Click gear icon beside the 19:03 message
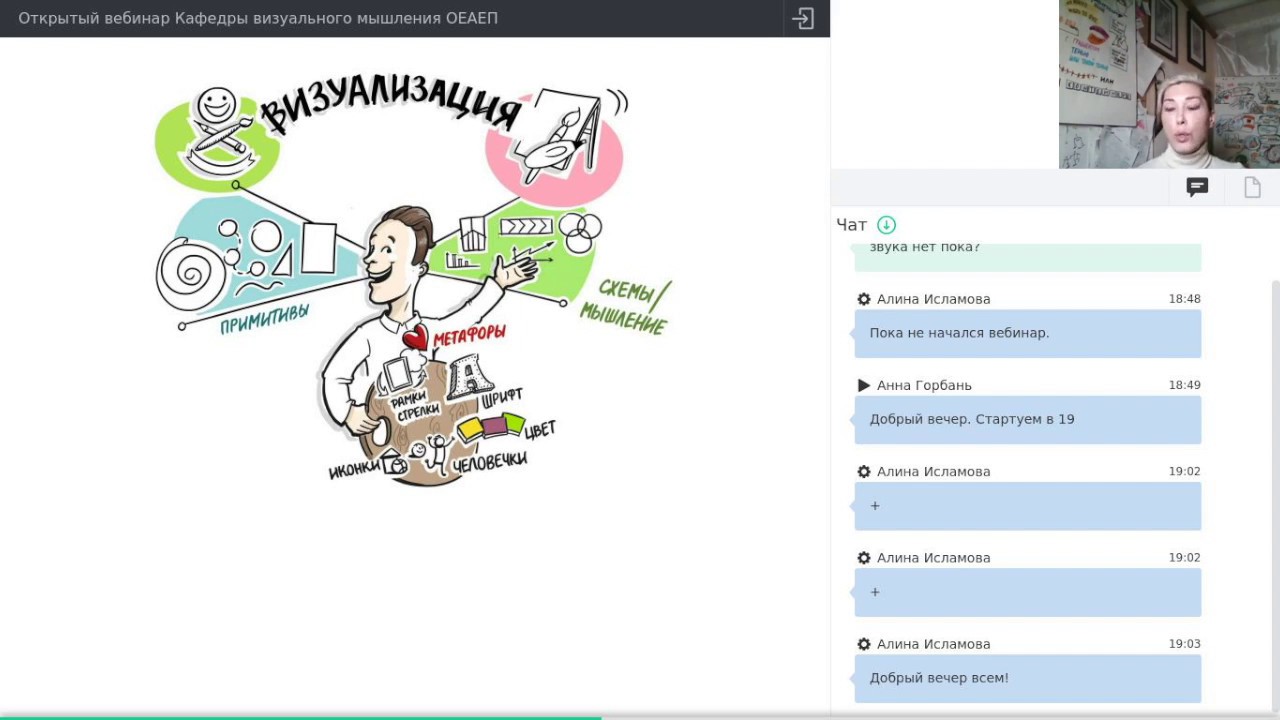 pyautogui.click(x=864, y=644)
